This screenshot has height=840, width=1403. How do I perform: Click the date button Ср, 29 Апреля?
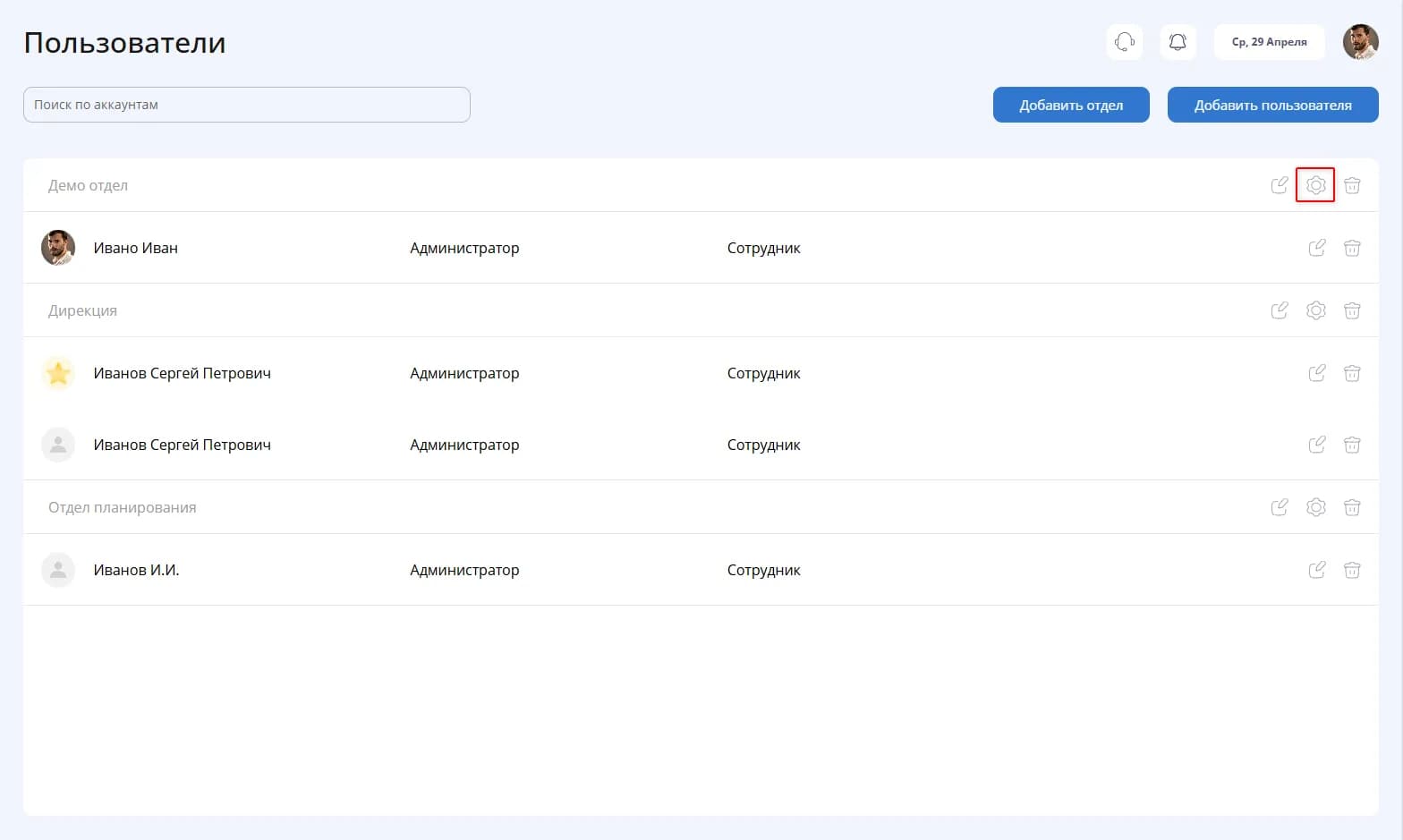coord(1269,42)
